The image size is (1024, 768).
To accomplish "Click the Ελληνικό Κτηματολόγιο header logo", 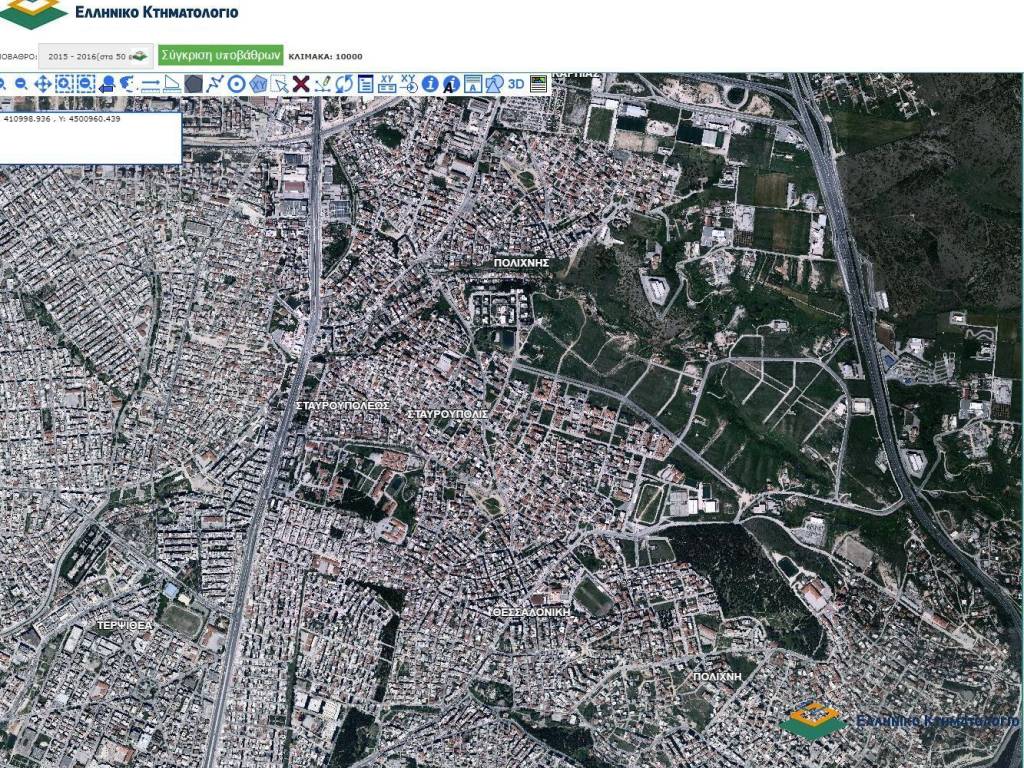I will pos(120,13).
